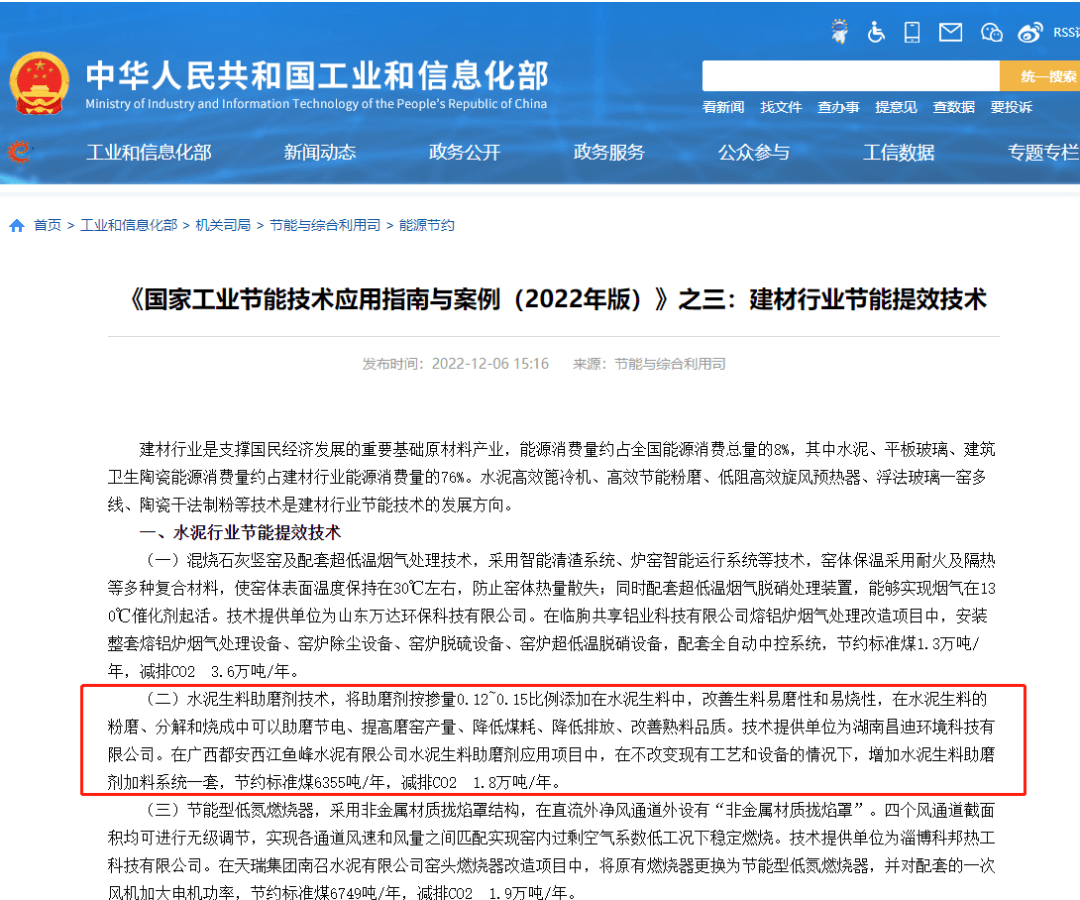This screenshot has width=1080, height=900.
Task: Open the 工信数据 navigation item
Action: point(898,152)
